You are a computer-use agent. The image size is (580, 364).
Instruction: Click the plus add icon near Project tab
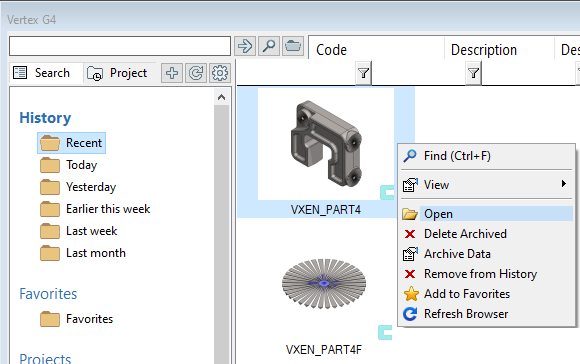click(172, 73)
